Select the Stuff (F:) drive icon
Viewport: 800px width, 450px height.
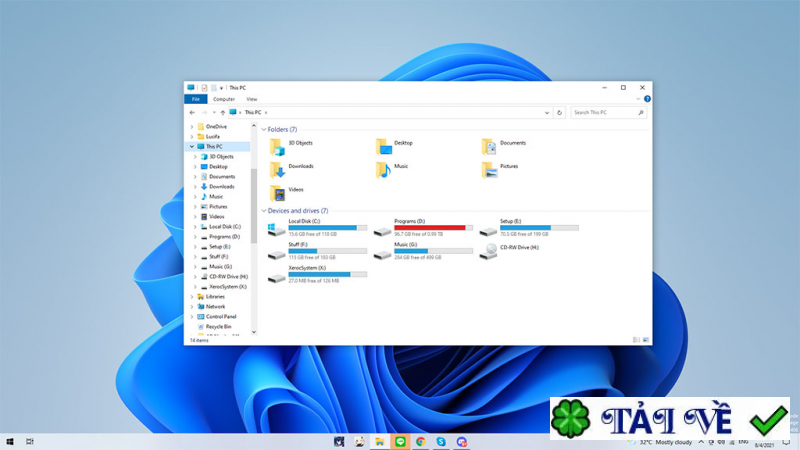pos(276,253)
